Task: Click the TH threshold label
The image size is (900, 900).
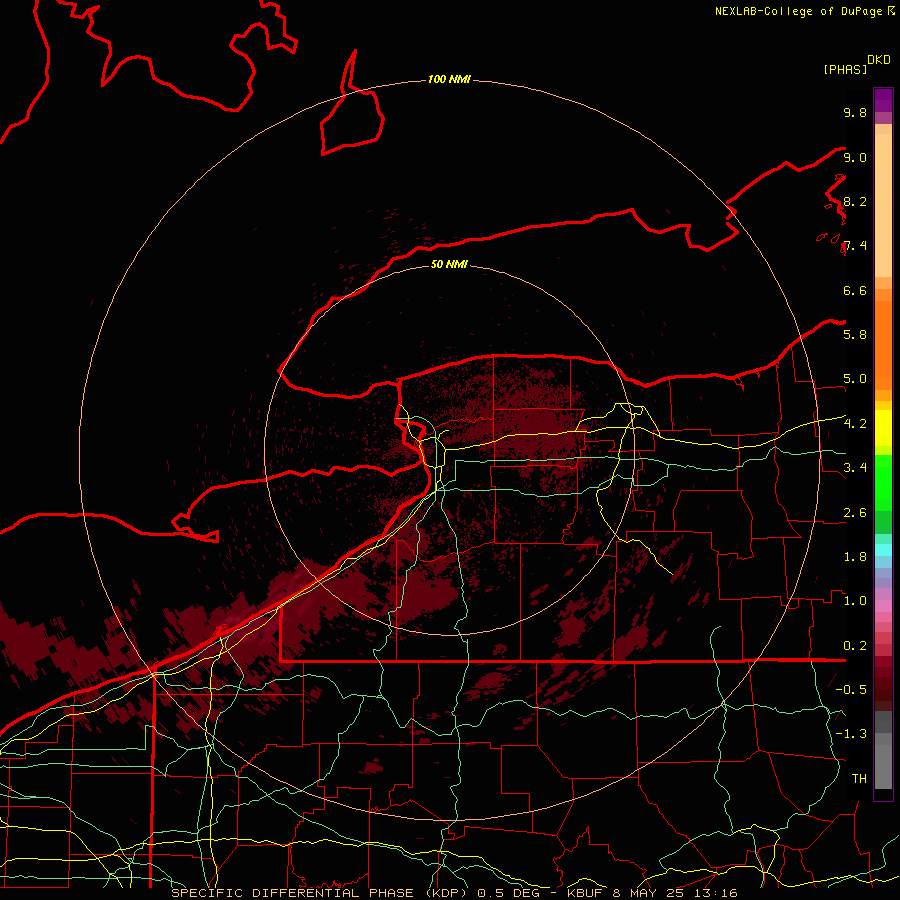Action: click(859, 778)
